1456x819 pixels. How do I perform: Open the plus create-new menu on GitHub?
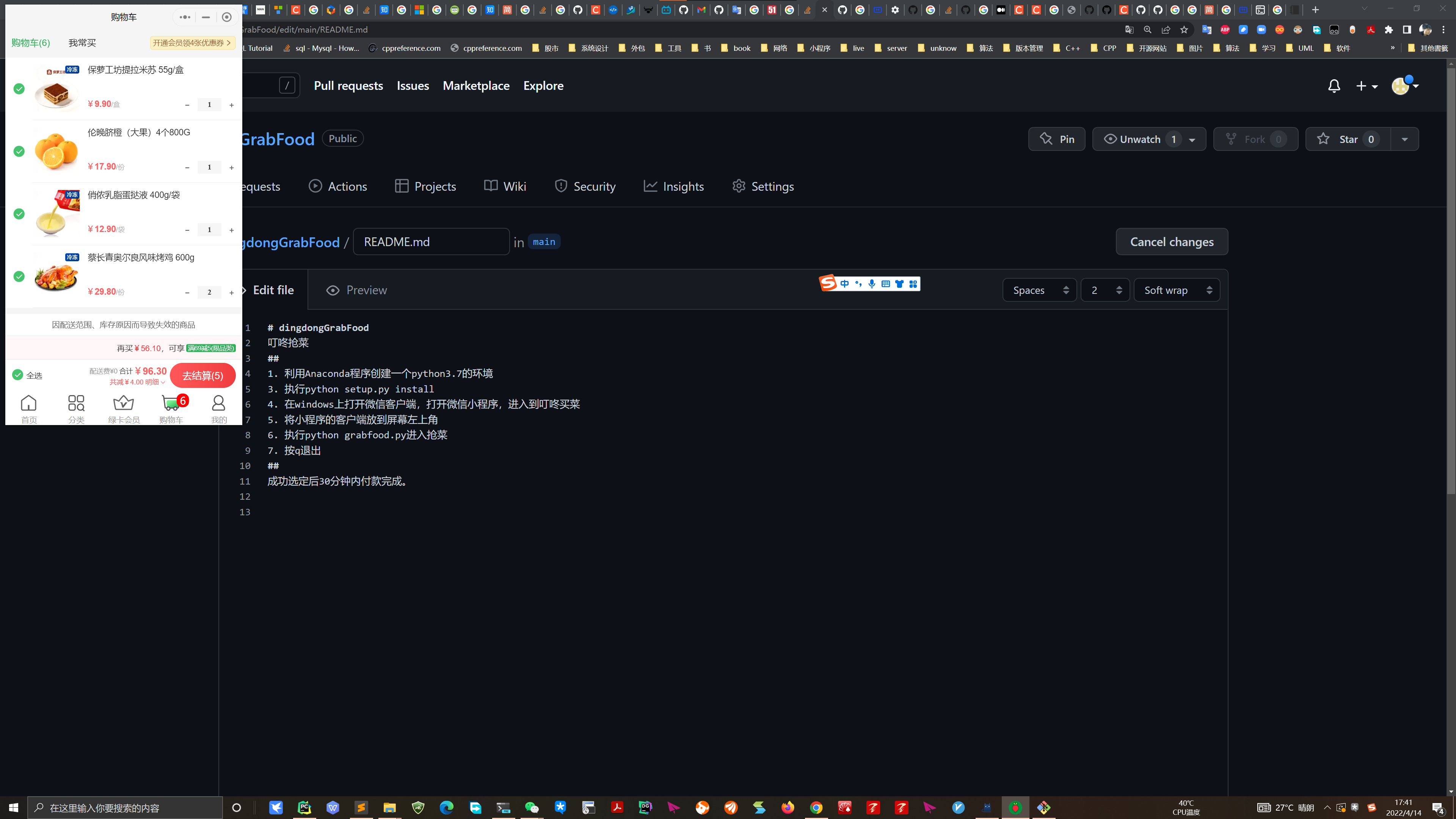click(1367, 86)
